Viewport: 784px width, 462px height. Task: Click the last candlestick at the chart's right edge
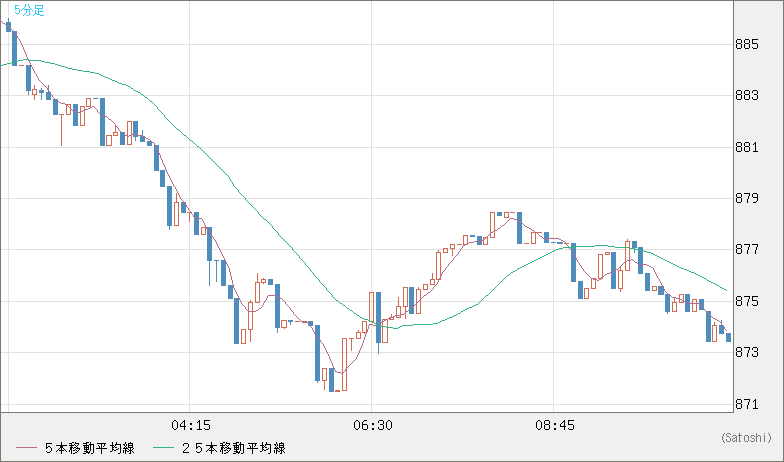click(728, 337)
